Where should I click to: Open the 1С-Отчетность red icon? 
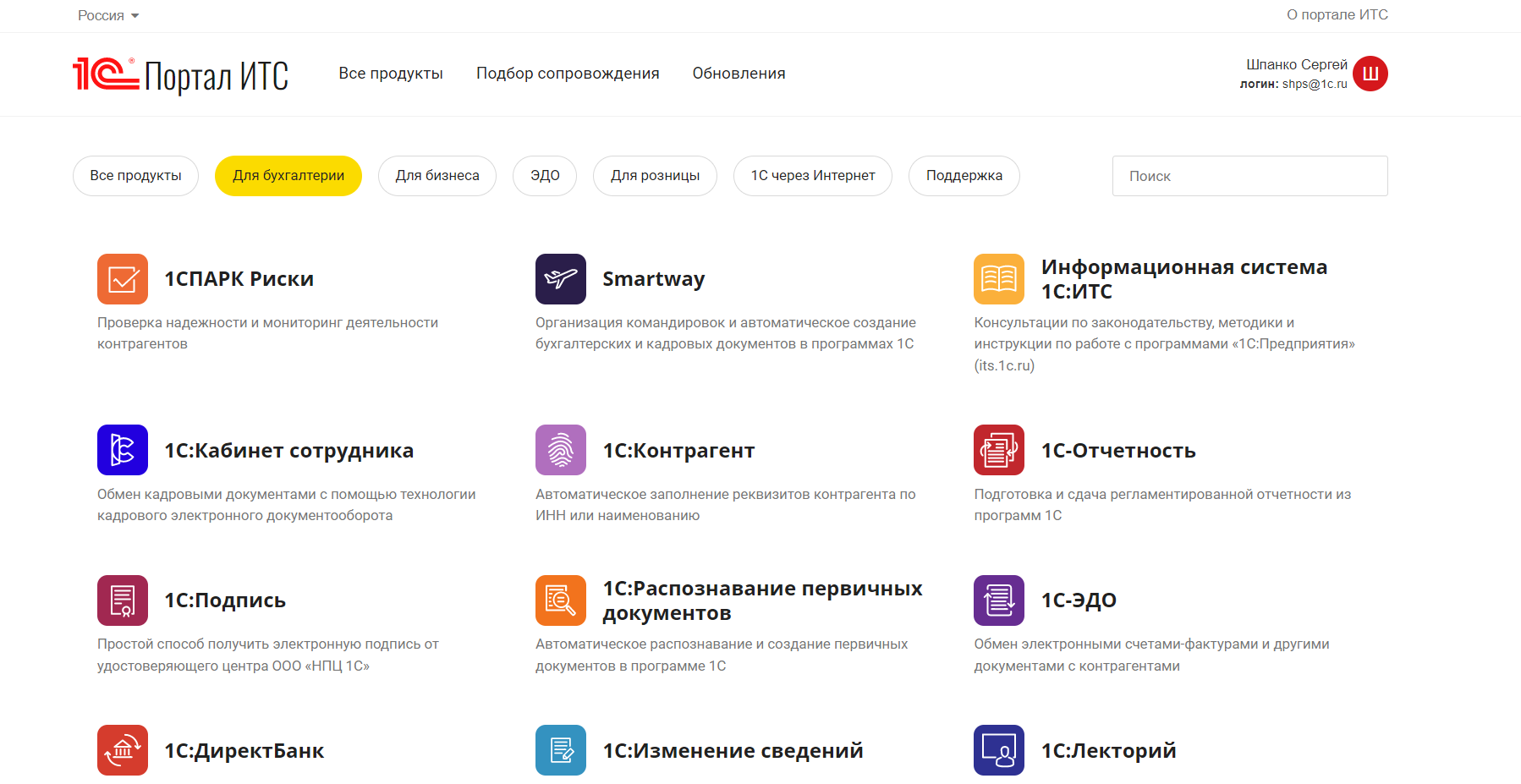pos(999,450)
